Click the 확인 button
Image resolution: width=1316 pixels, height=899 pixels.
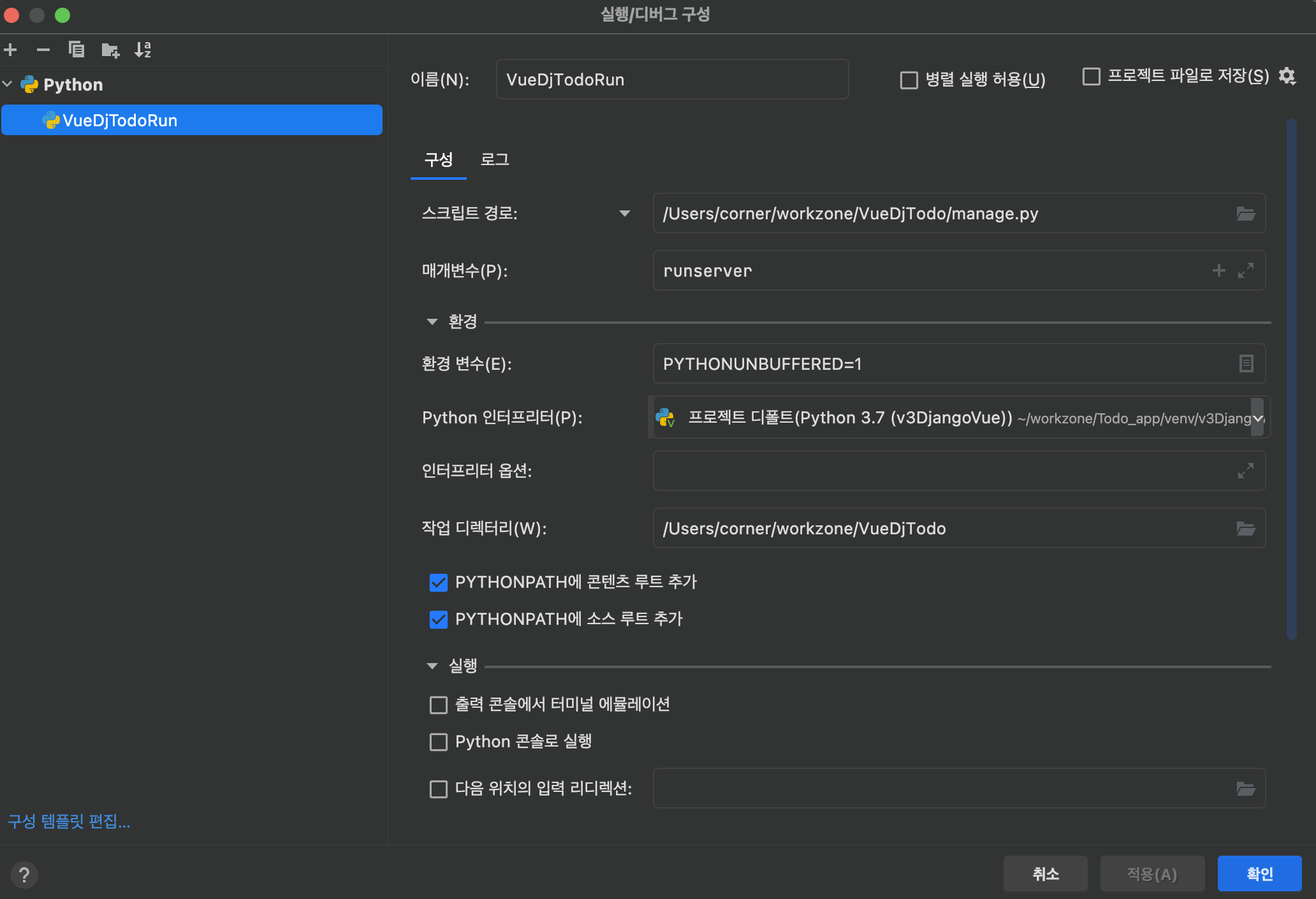pos(1259,873)
